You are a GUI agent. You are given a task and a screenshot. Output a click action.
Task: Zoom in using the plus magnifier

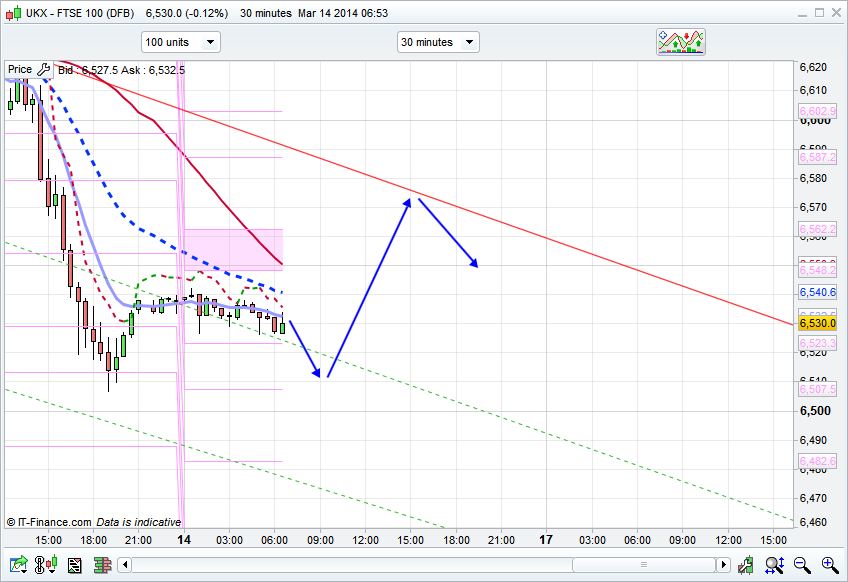[829, 566]
